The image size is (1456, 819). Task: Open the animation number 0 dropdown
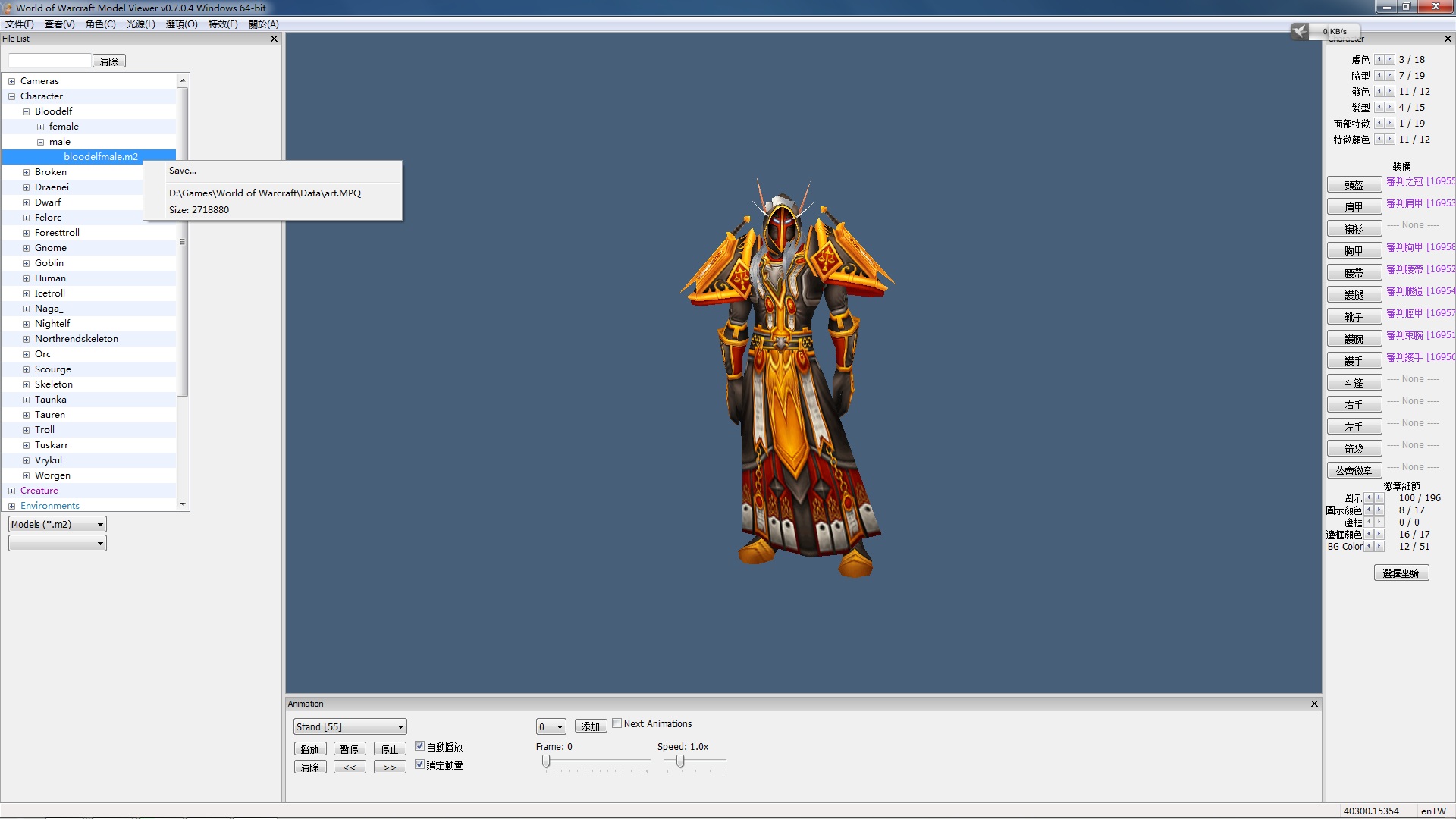[x=551, y=726]
